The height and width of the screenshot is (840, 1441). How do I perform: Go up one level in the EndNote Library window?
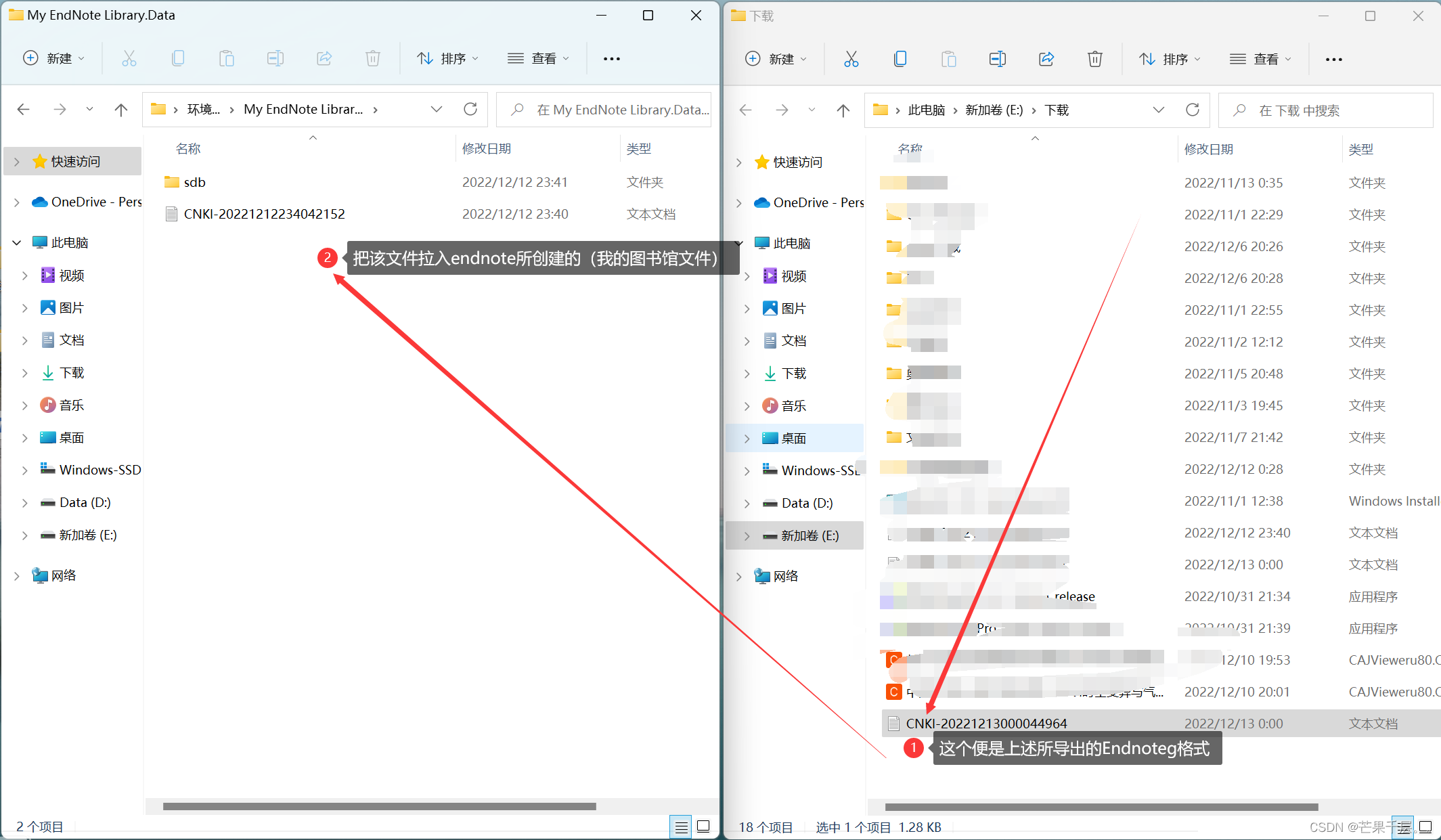pos(121,110)
